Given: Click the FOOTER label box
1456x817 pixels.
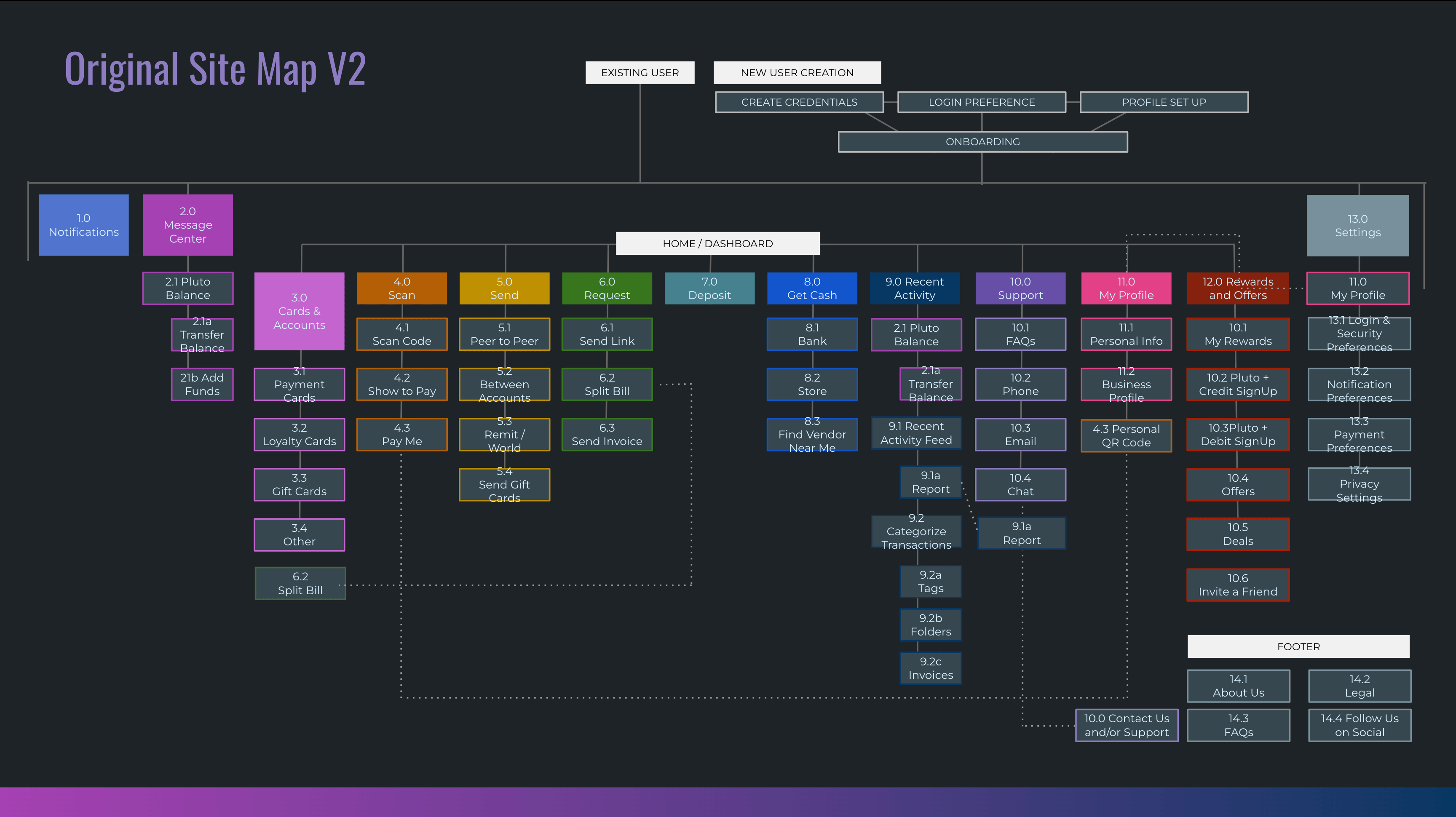Looking at the screenshot, I should [1298, 646].
